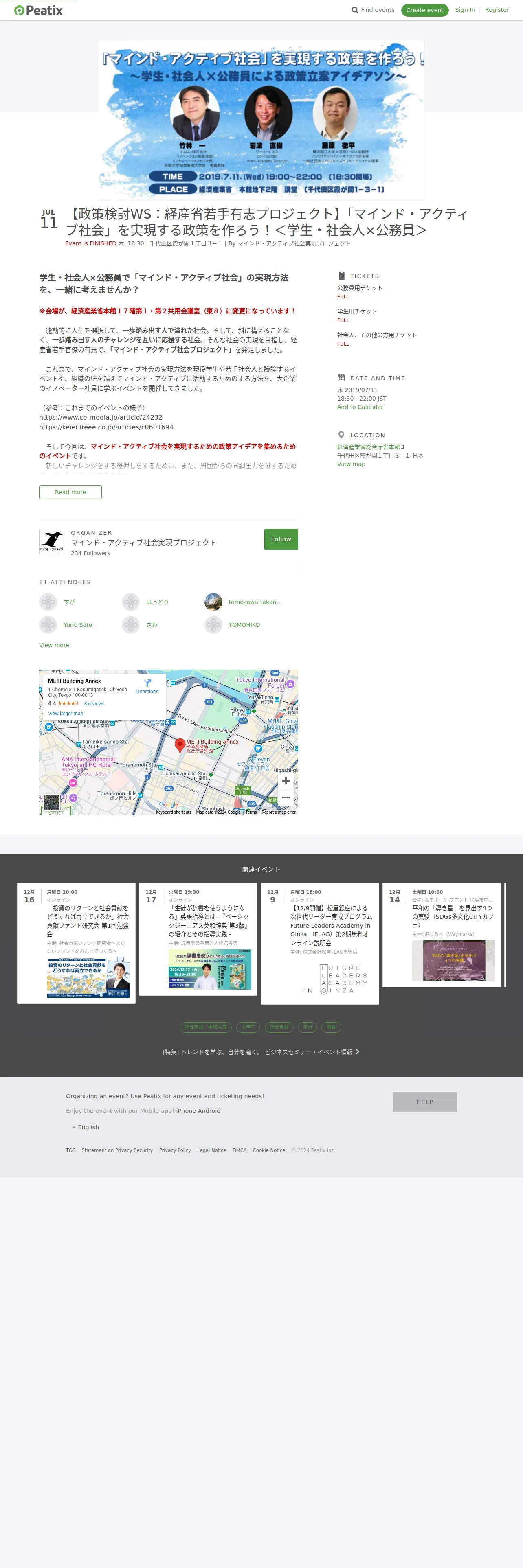Viewport: 523px width, 1568px height.
Task: Click the tomozawa-takan attendee name
Action: tap(255, 602)
